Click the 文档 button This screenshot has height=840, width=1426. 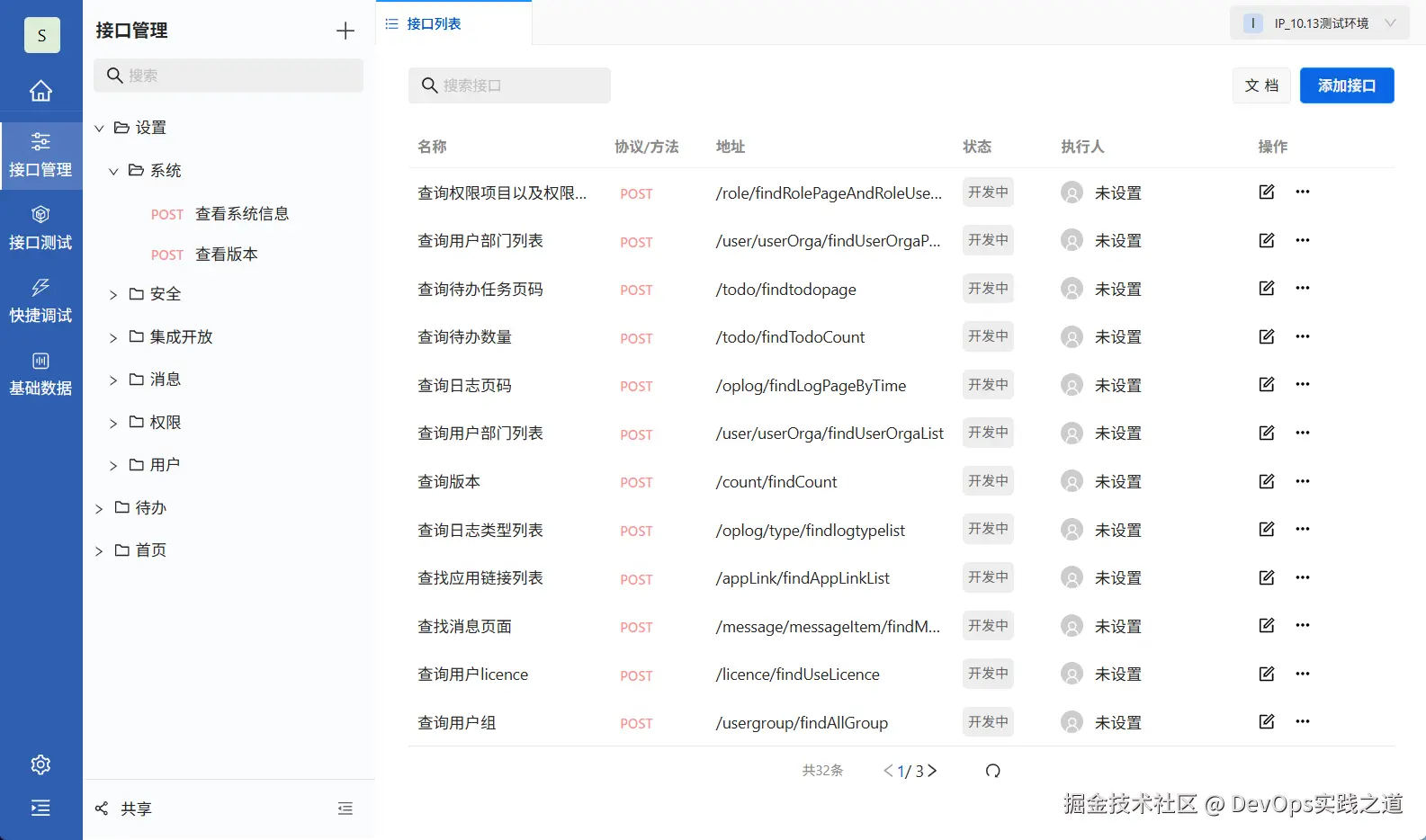[x=1261, y=85]
